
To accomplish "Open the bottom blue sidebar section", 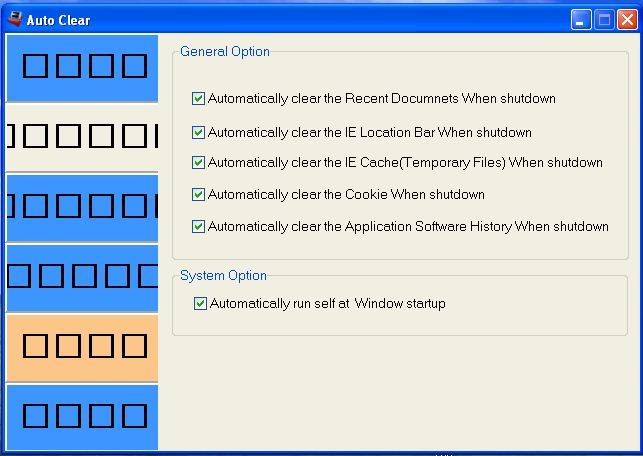I will [x=82, y=417].
